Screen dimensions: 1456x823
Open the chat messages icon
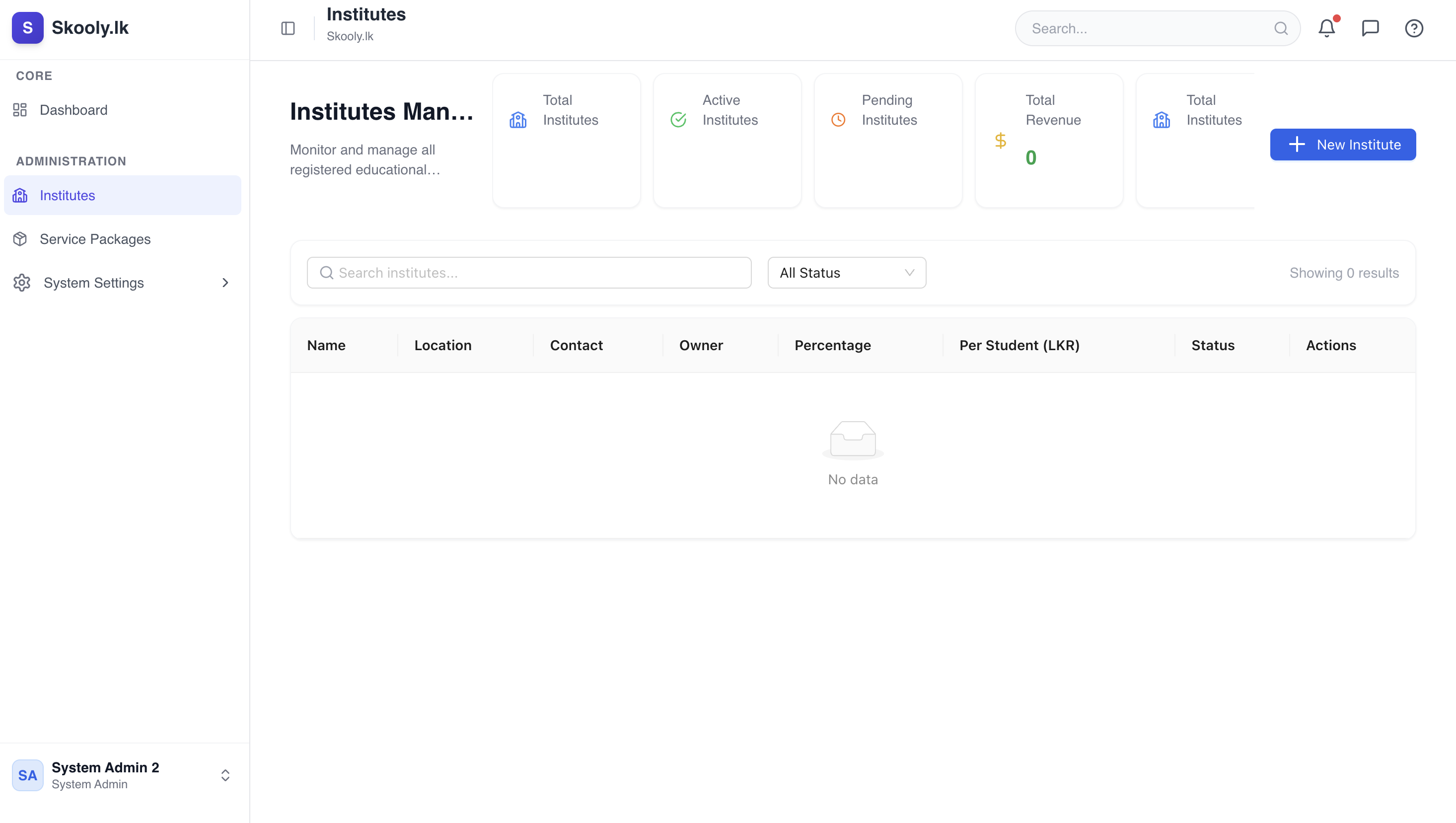tap(1371, 28)
